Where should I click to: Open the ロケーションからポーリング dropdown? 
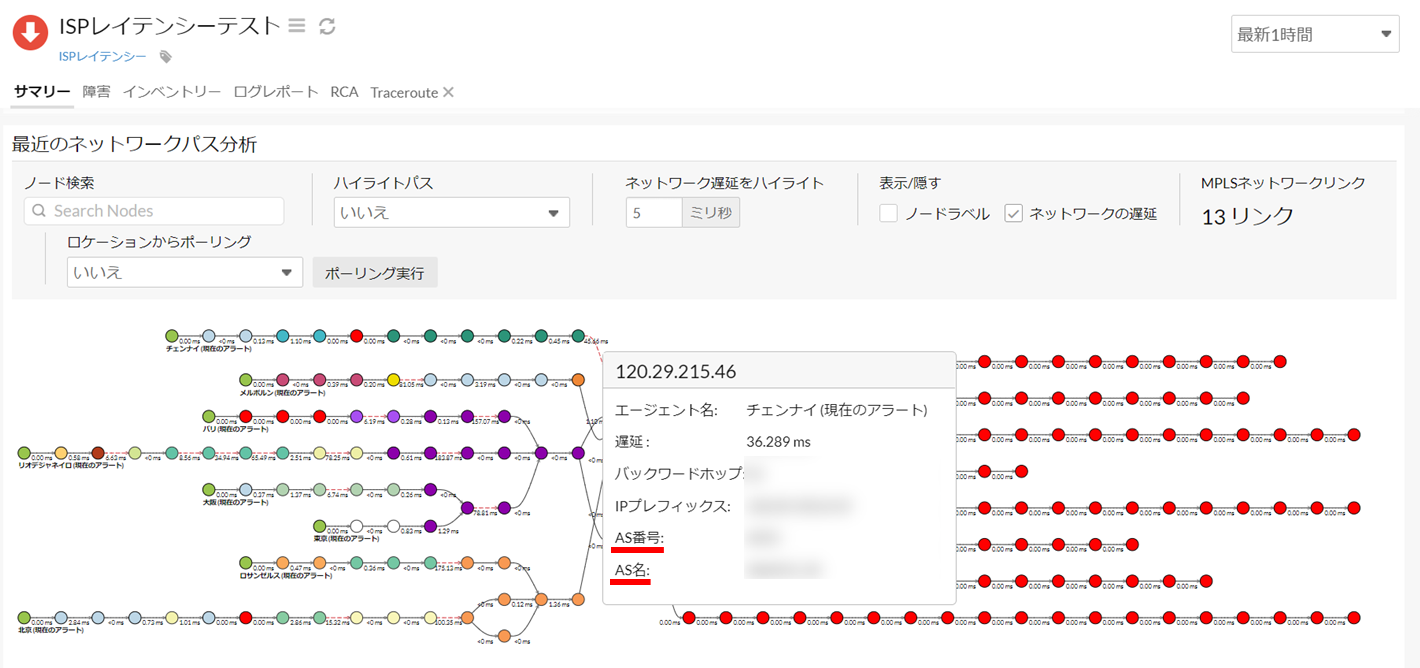pos(184,272)
